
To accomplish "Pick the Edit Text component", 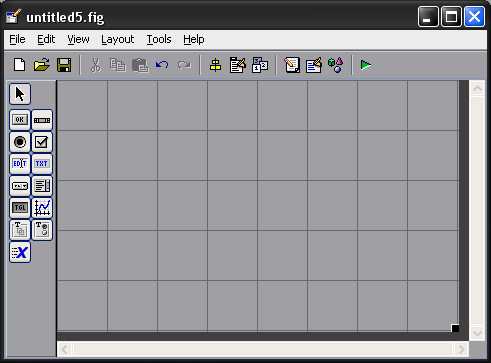I will [x=20, y=164].
